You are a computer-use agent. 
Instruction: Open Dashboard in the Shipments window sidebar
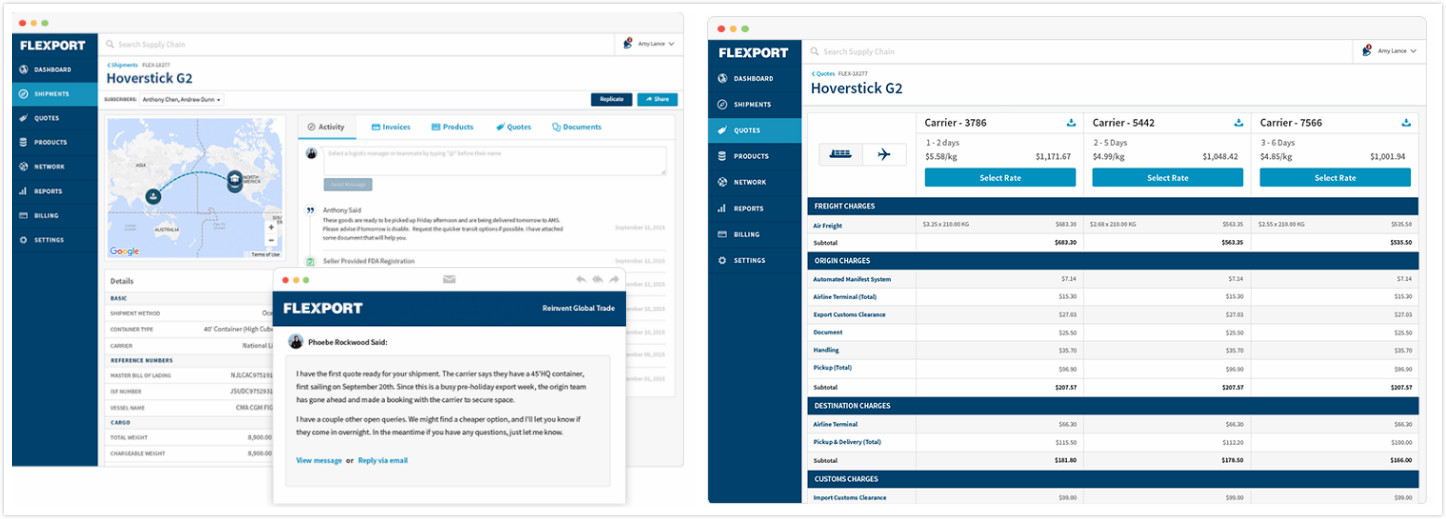tap(55, 70)
